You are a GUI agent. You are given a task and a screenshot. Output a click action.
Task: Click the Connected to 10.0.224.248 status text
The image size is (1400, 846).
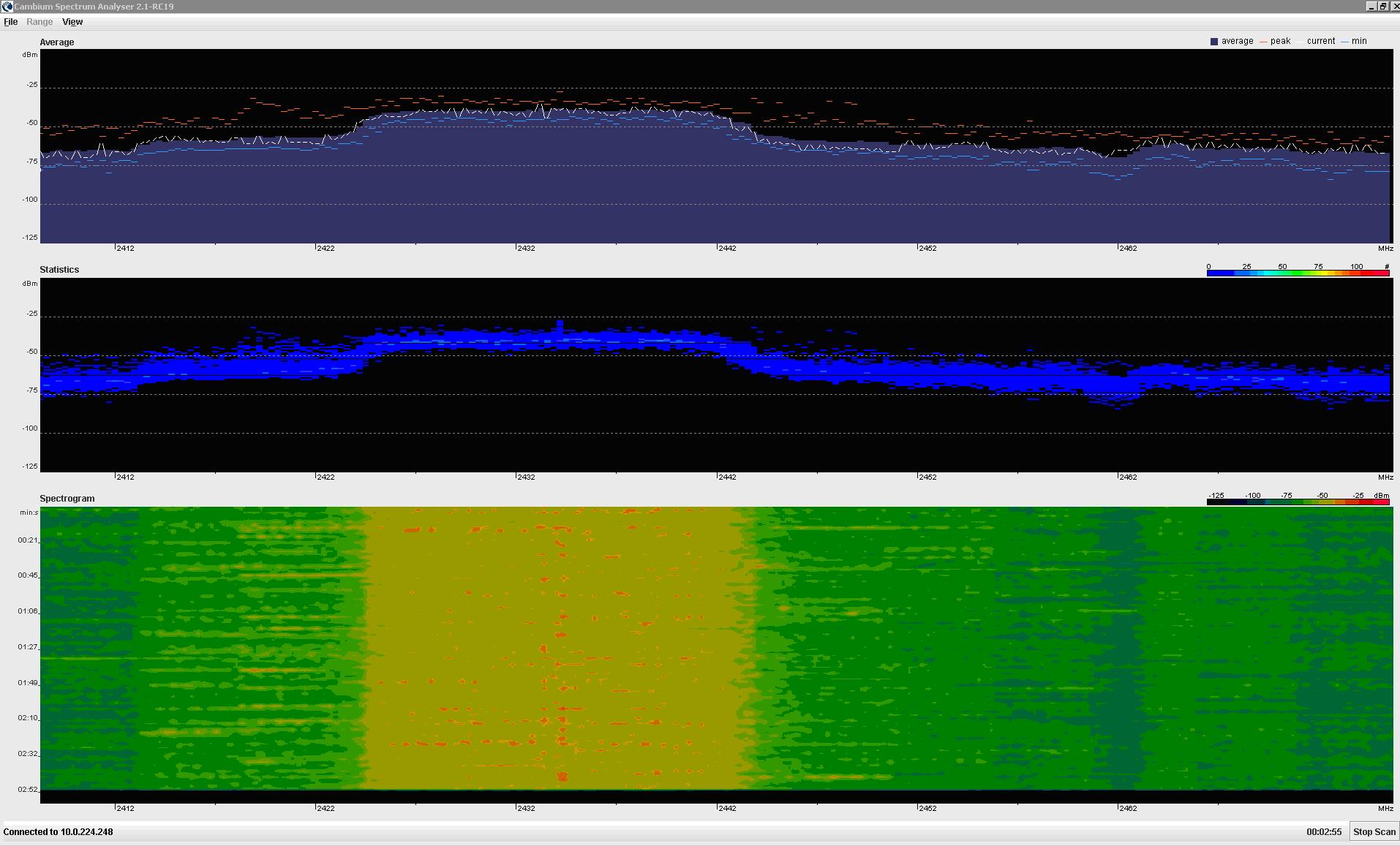tap(59, 832)
